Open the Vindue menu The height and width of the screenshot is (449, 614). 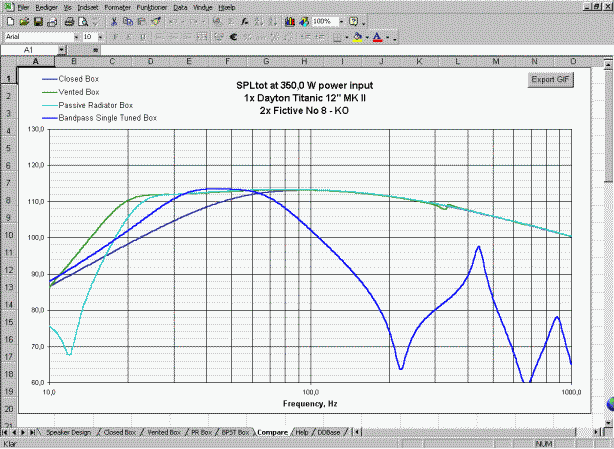point(203,7)
